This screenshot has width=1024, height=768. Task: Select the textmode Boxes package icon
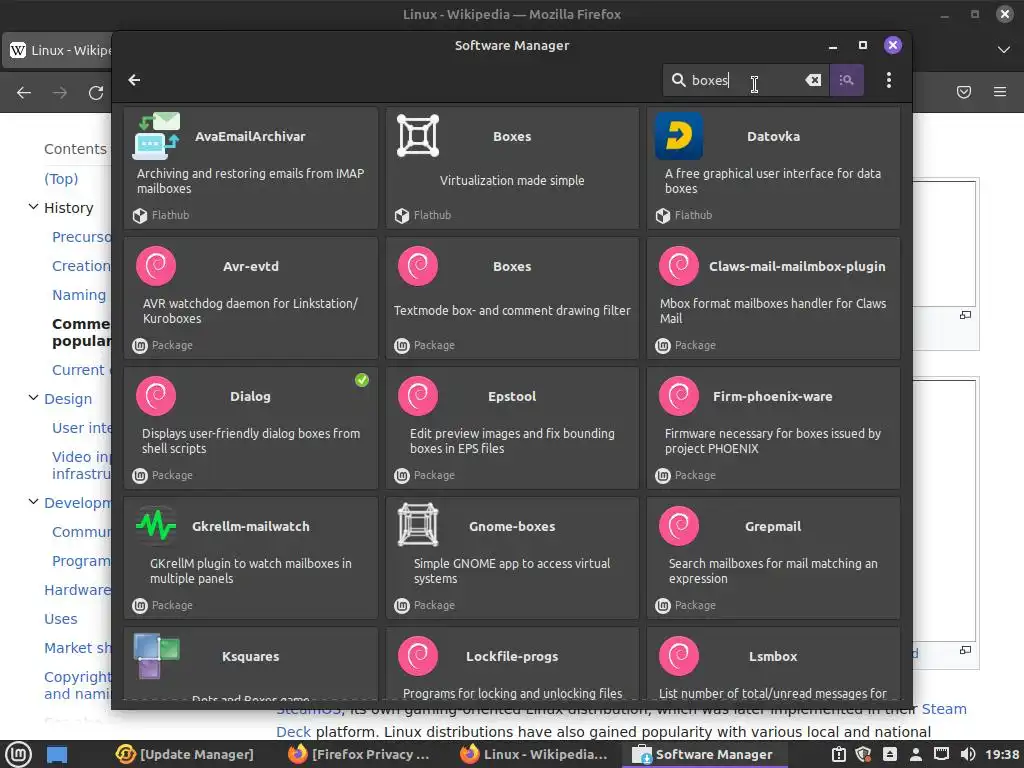(x=418, y=266)
